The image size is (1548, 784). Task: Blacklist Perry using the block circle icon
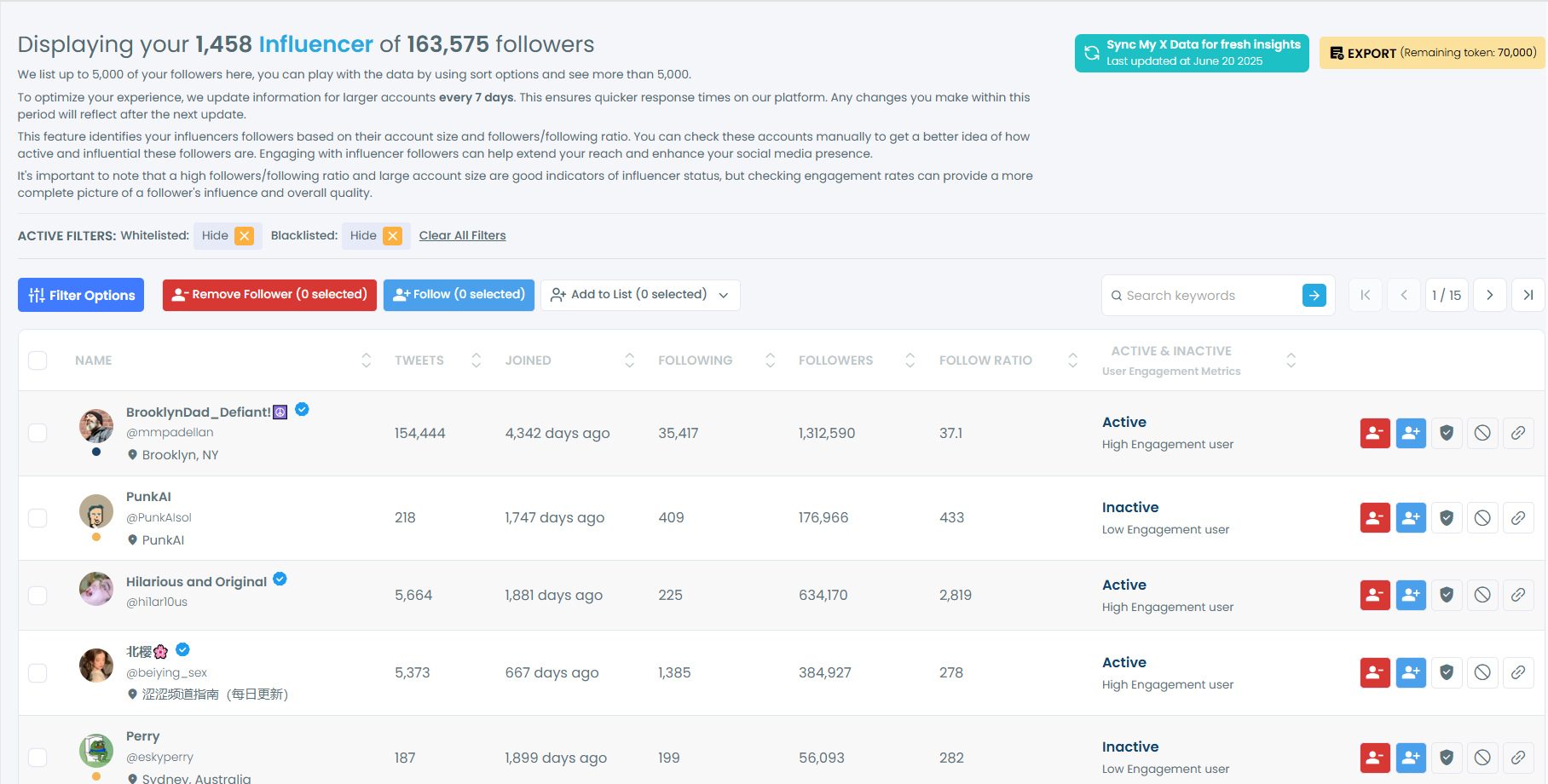tap(1482, 758)
